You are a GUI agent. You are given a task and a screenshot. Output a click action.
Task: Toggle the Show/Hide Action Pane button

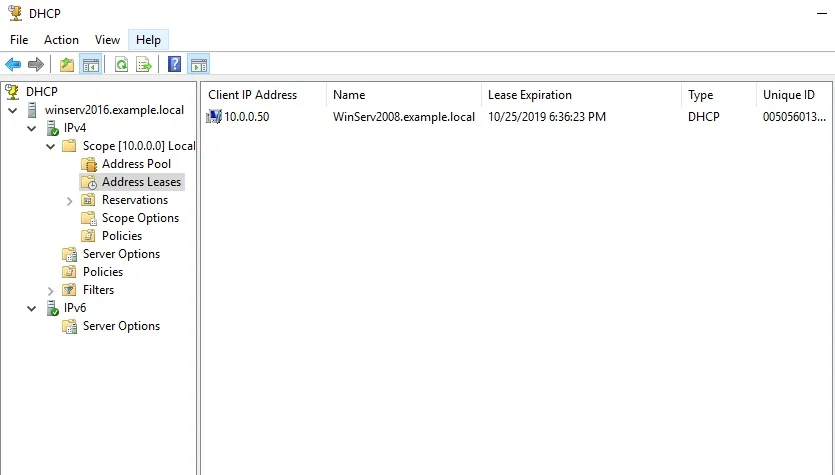[x=198, y=65]
